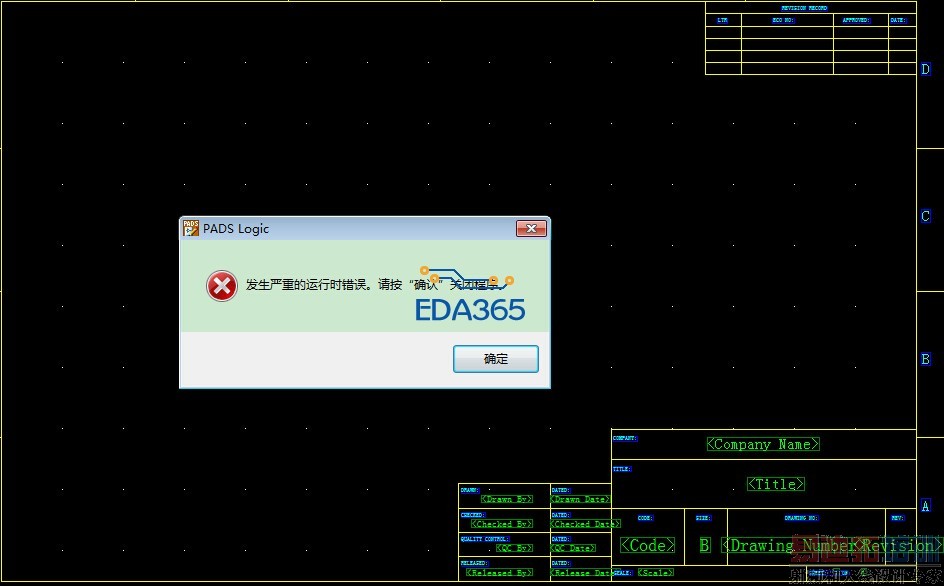Select the <QC By> field
This screenshot has width=944, height=586.
[x=515, y=548]
